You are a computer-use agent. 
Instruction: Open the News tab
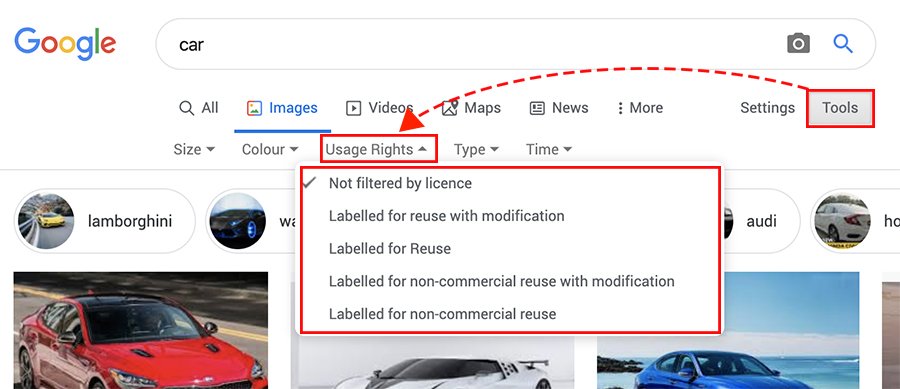click(x=558, y=108)
